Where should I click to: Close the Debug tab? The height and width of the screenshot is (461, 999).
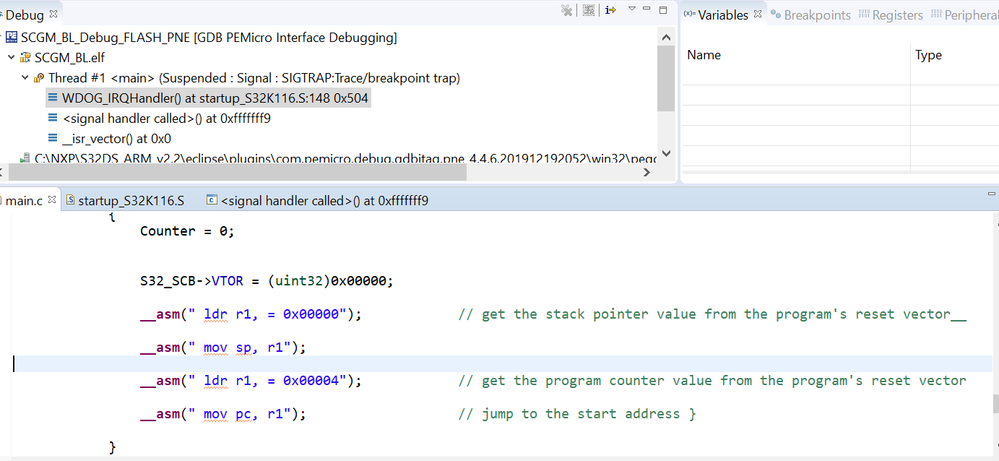(54, 14)
